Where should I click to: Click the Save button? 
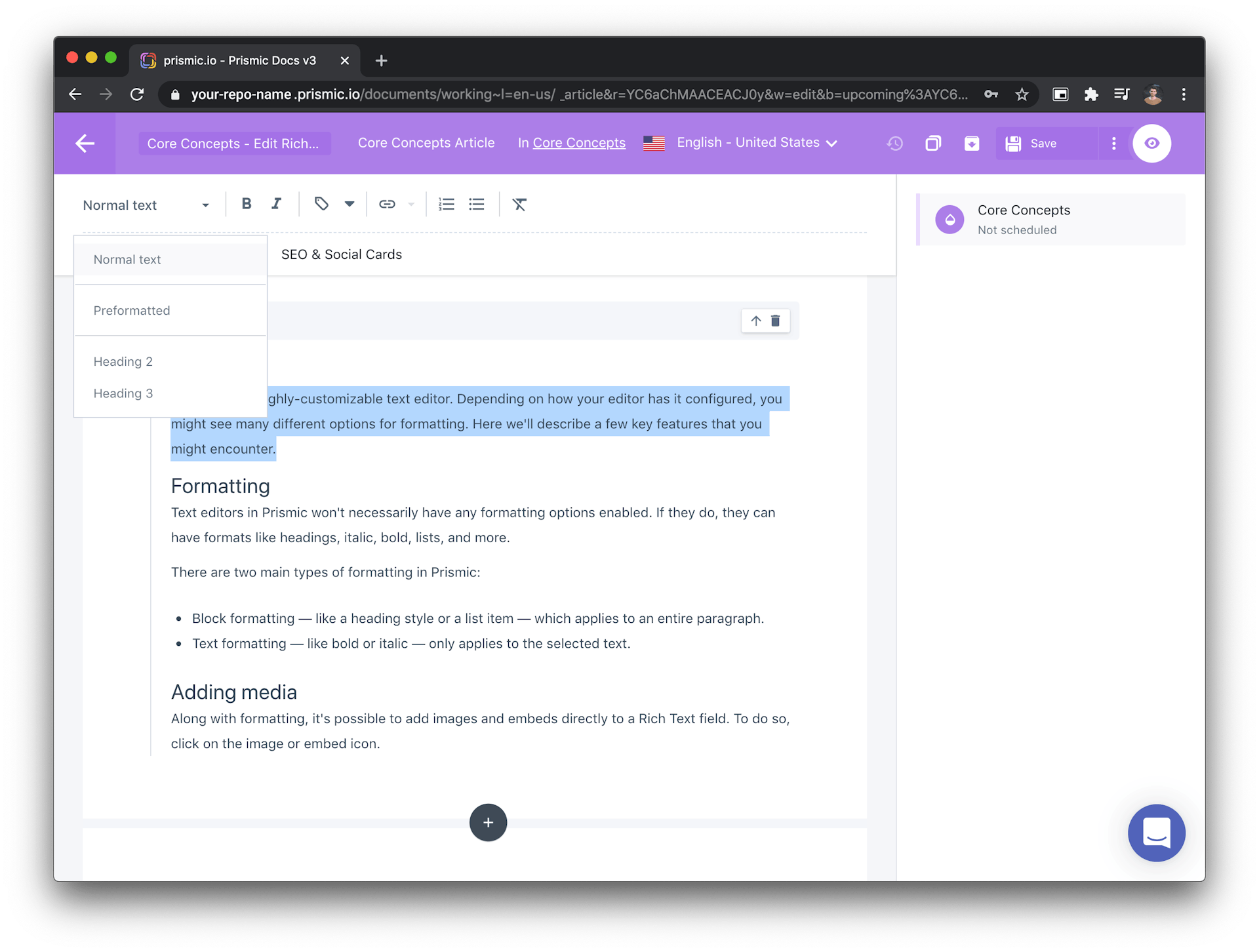pyautogui.click(x=1033, y=143)
